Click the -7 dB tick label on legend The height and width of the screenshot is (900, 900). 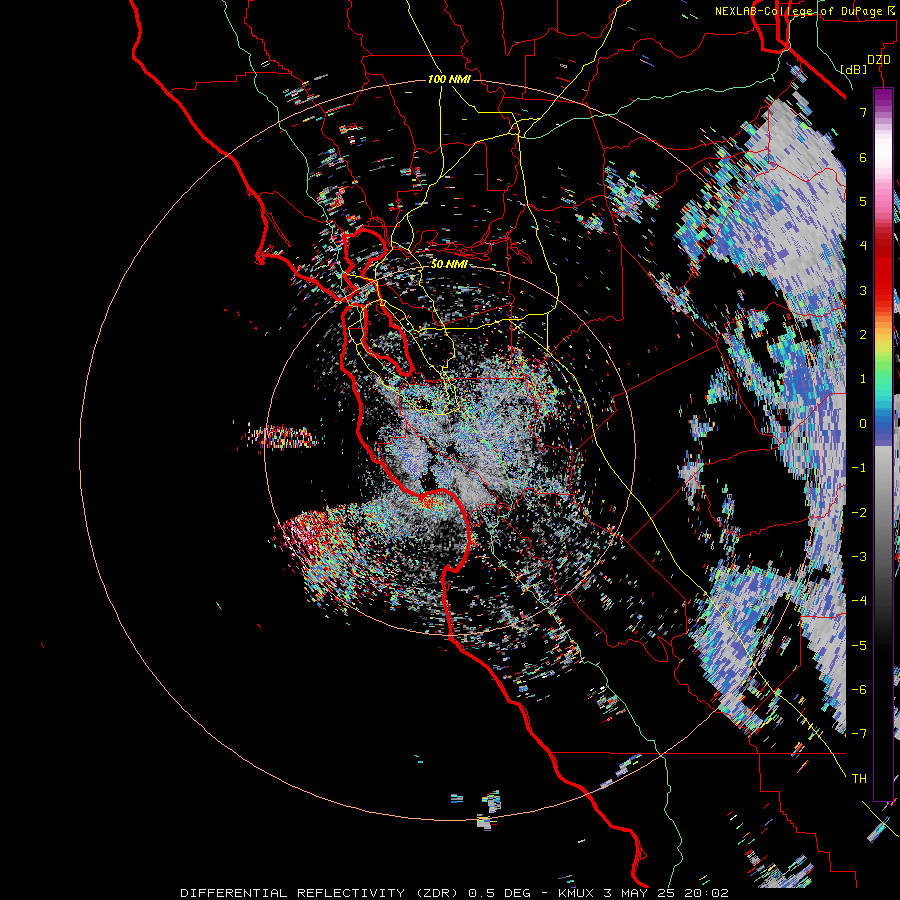pos(859,734)
